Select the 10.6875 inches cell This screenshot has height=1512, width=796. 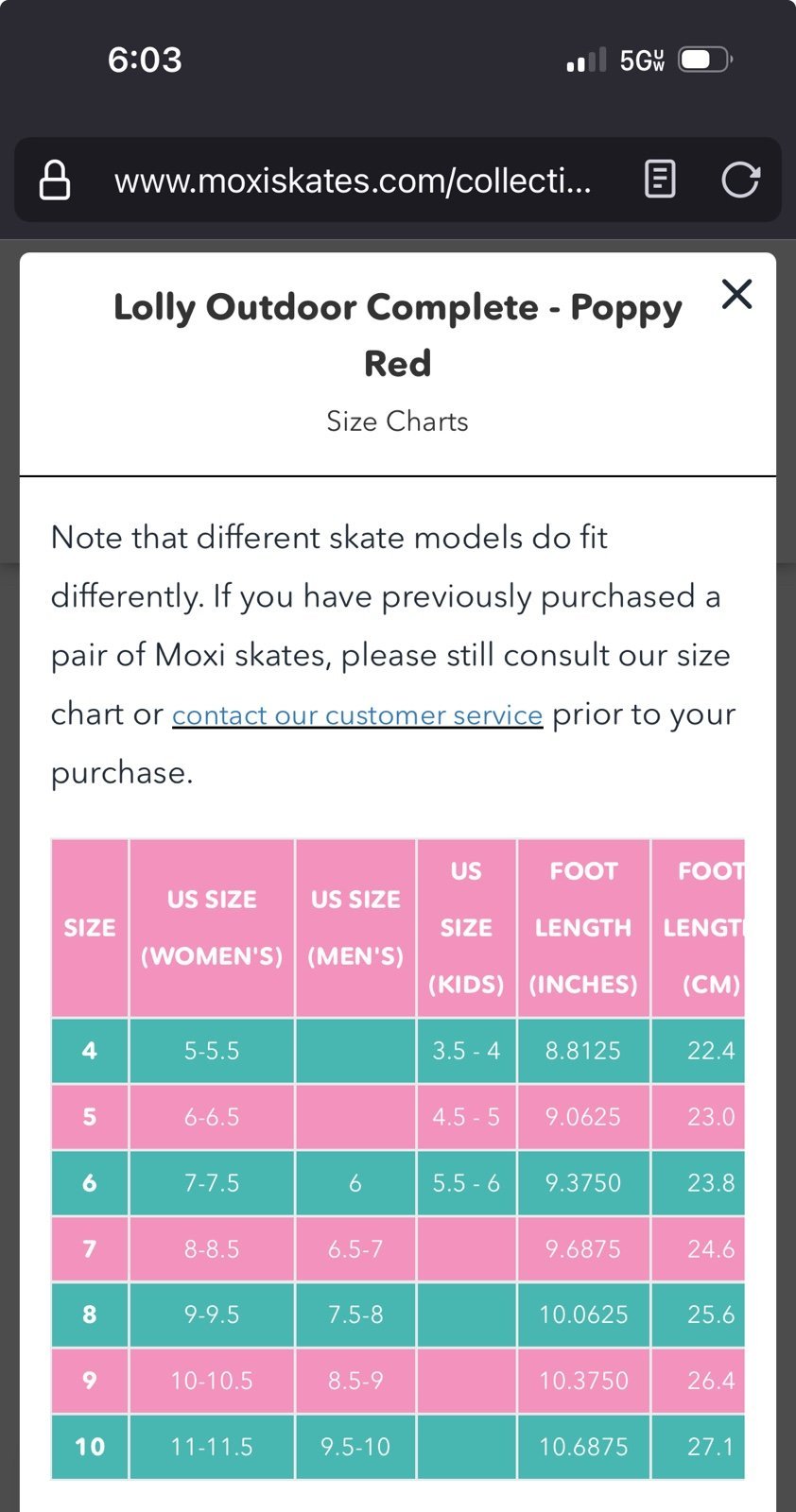pyautogui.click(x=583, y=1447)
